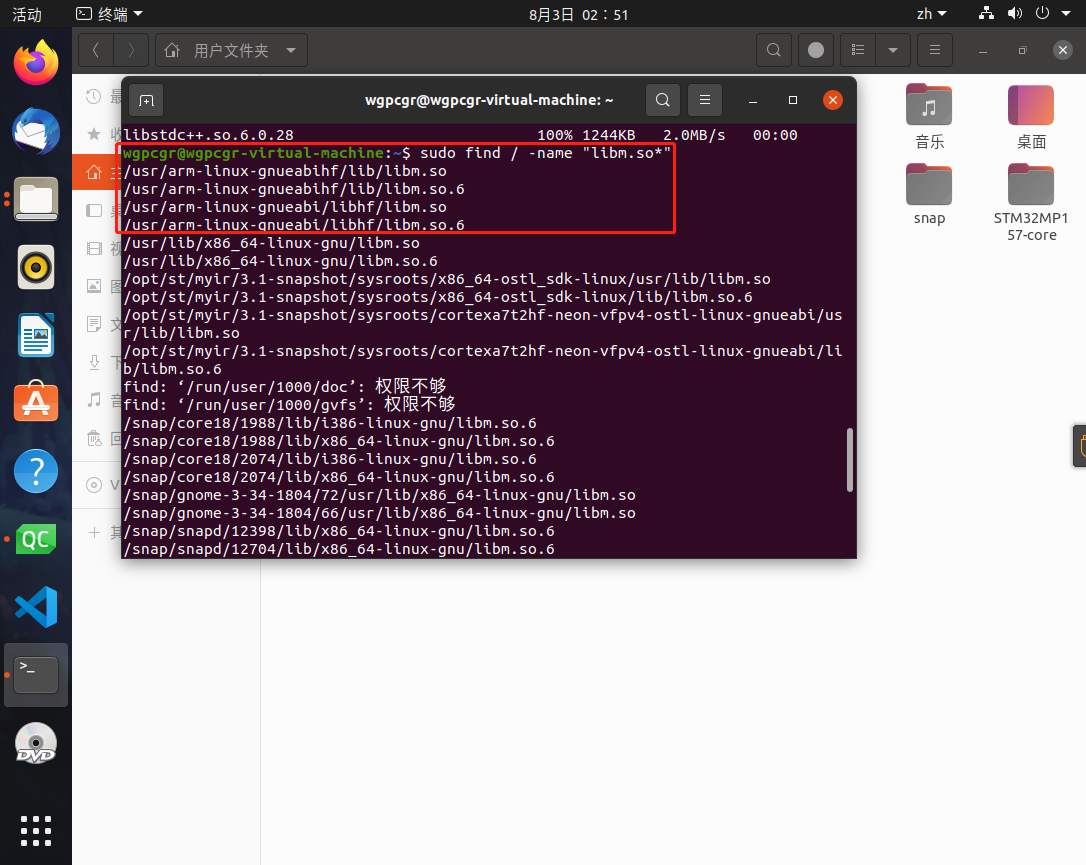Select the Terminal icon in dock
The width and height of the screenshot is (1086, 865).
pyautogui.click(x=36, y=674)
